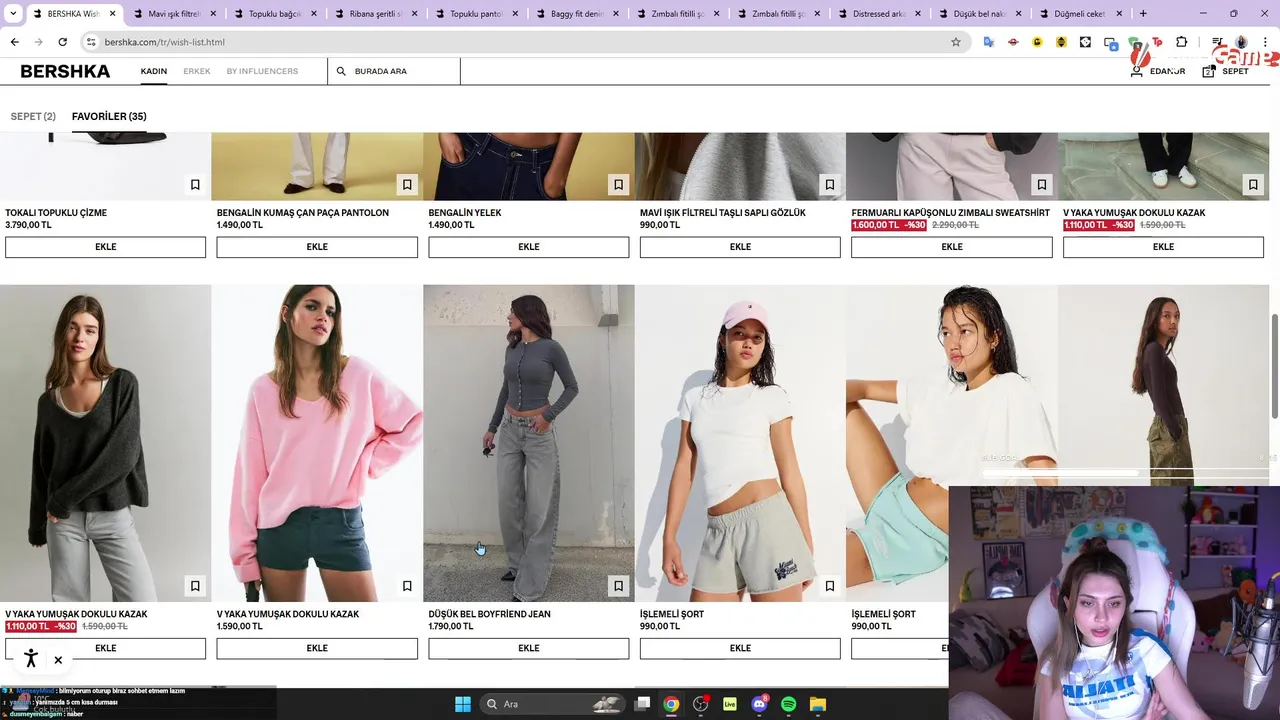Viewport: 1280px width, 720px height.
Task: Add Düşük Bel Boyfriend Jean with EKLE
Action: pyautogui.click(x=528, y=648)
